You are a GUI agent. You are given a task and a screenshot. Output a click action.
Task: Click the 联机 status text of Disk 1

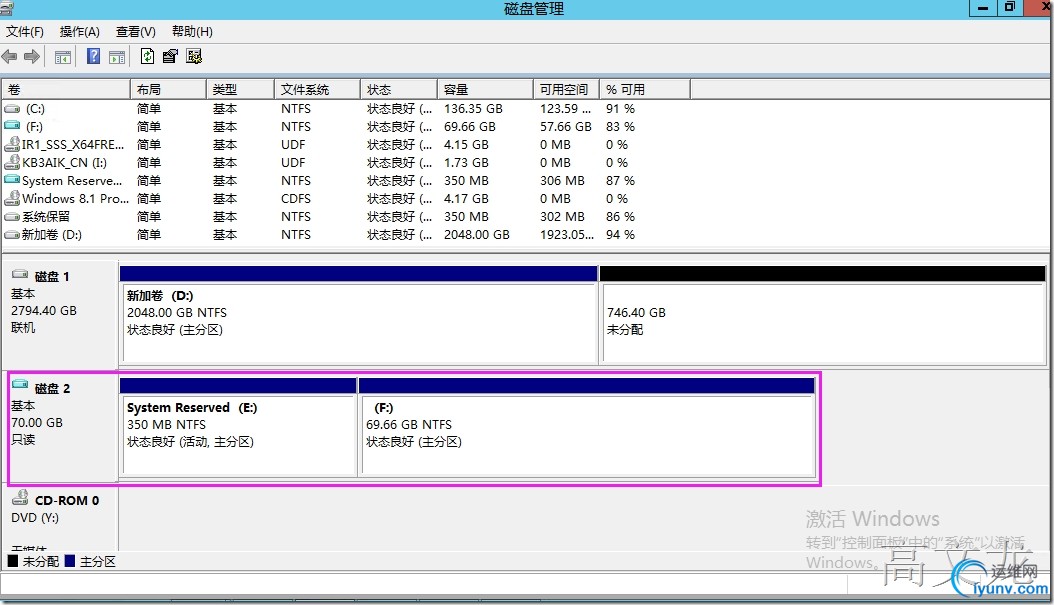[23, 328]
